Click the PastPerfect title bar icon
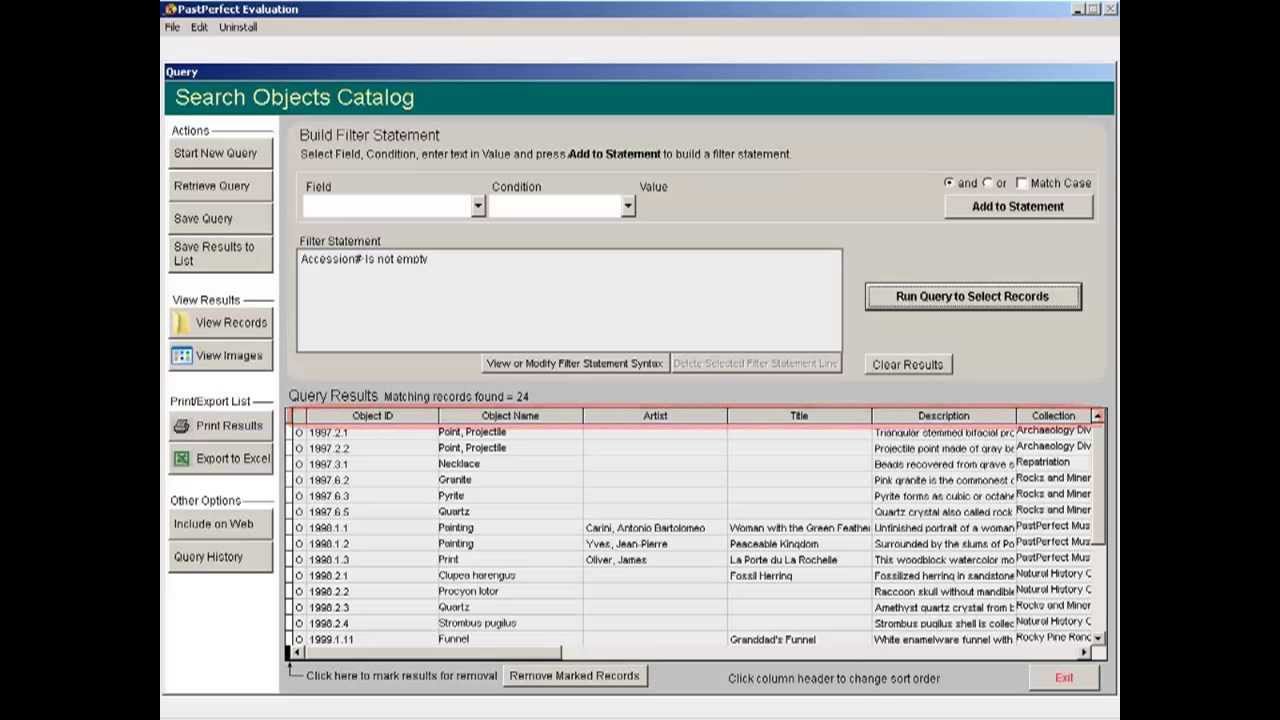The width and height of the screenshot is (1280, 720). [x=171, y=9]
